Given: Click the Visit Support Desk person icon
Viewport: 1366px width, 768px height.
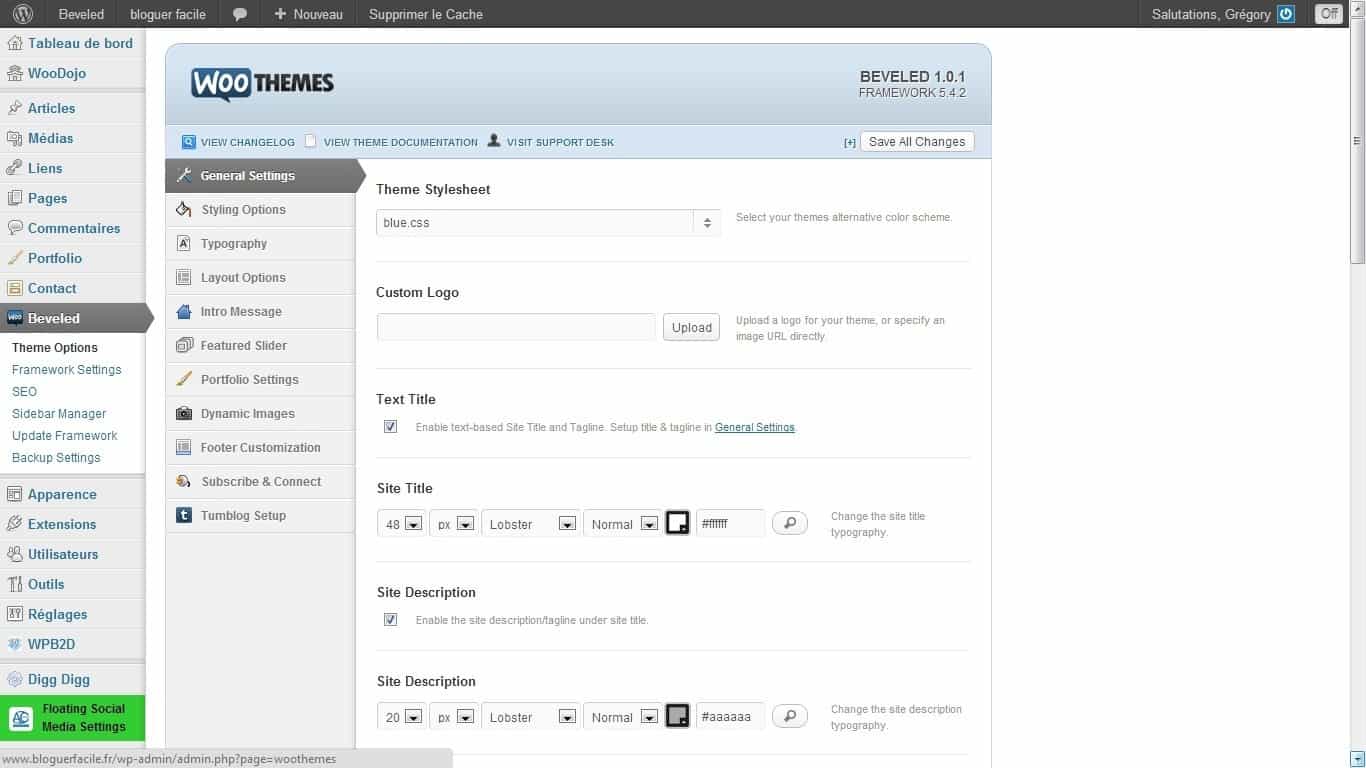Looking at the screenshot, I should click(x=493, y=141).
